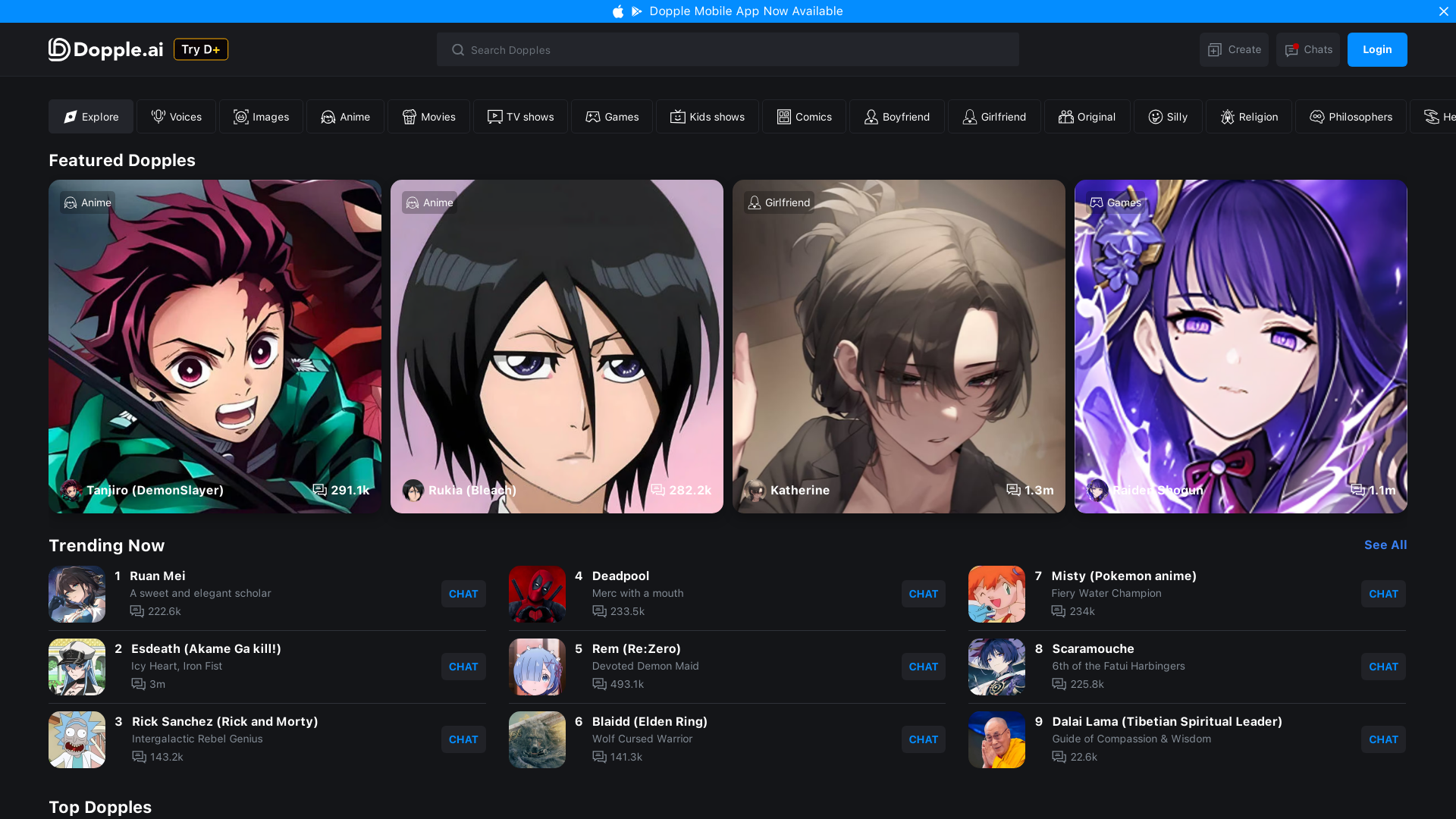The height and width of the screenshot is (819, 1456).
Task: Switch to the Religion tab
Action: click(x=1249, y=116)
